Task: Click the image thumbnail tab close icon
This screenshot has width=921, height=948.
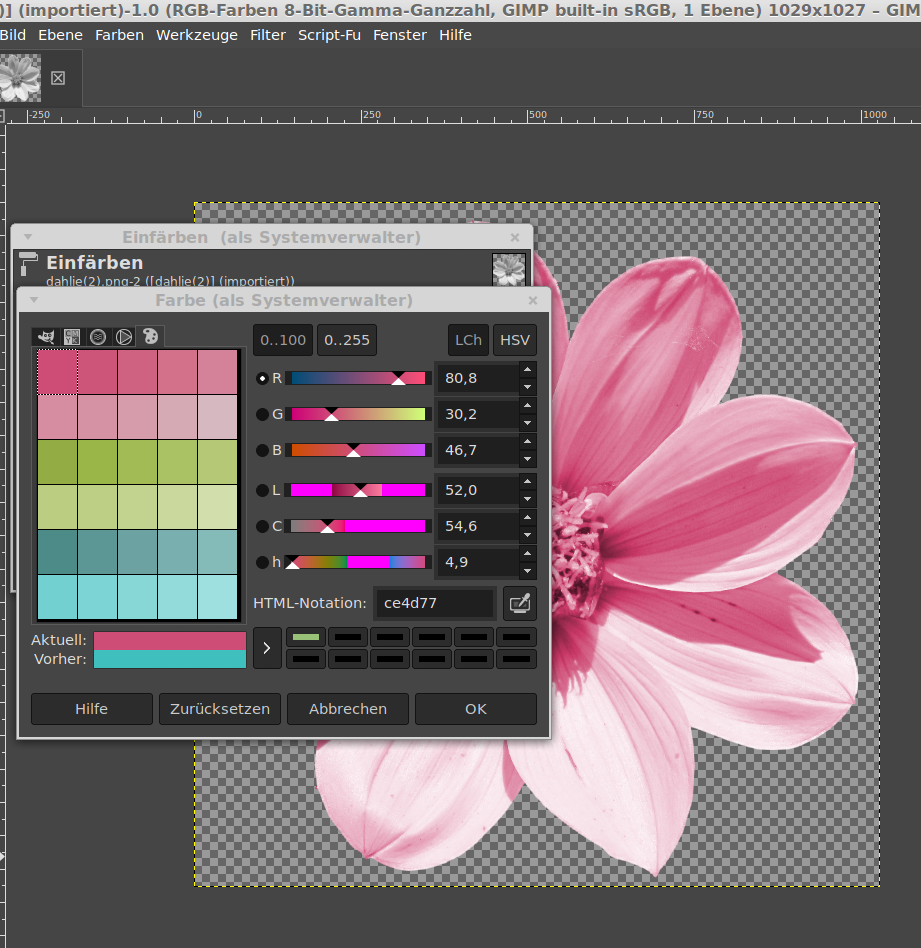Action: [58, 78]
